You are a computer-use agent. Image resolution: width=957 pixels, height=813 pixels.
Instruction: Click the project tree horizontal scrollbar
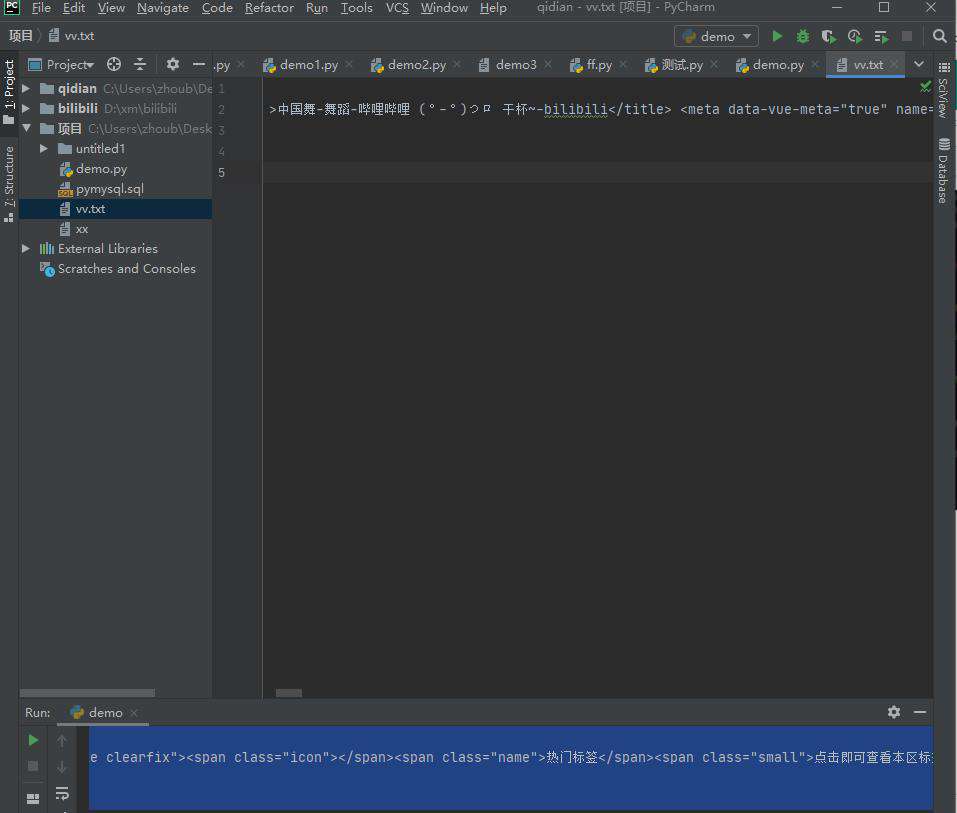click(87, 693)
